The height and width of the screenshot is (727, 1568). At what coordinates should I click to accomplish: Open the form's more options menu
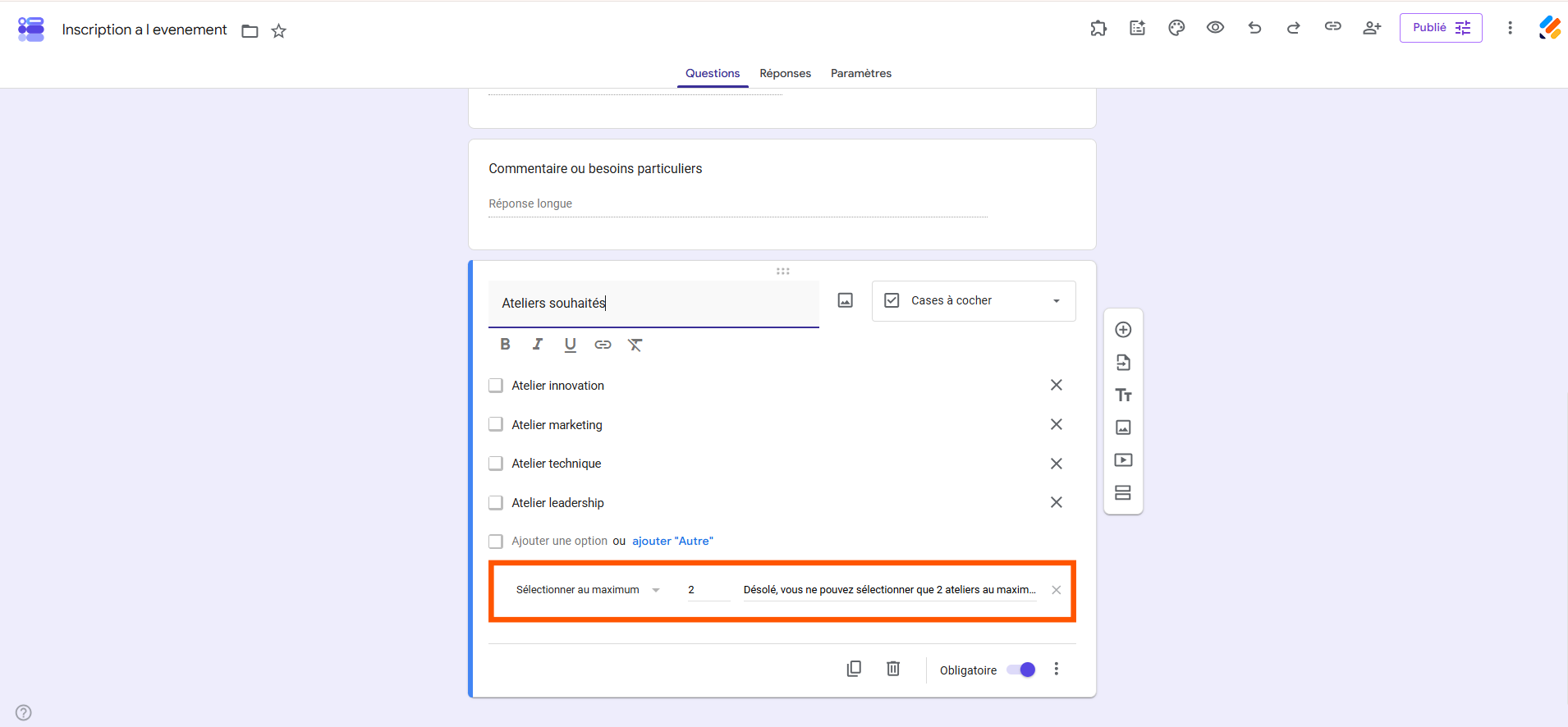coord(1510,28)
